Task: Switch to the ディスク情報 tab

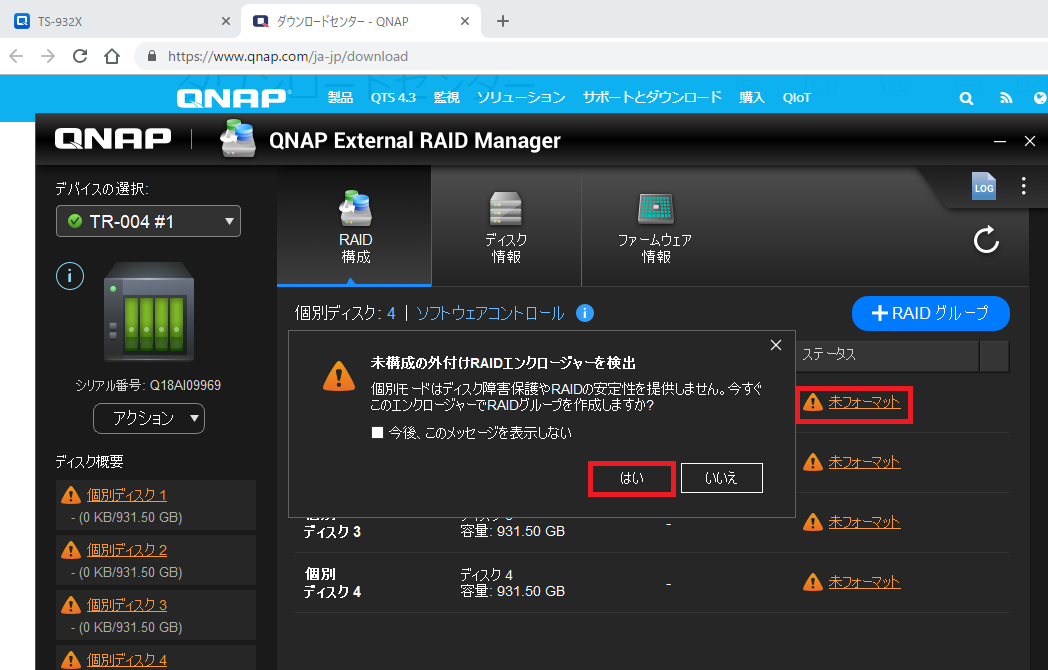Action: (506, 227)
